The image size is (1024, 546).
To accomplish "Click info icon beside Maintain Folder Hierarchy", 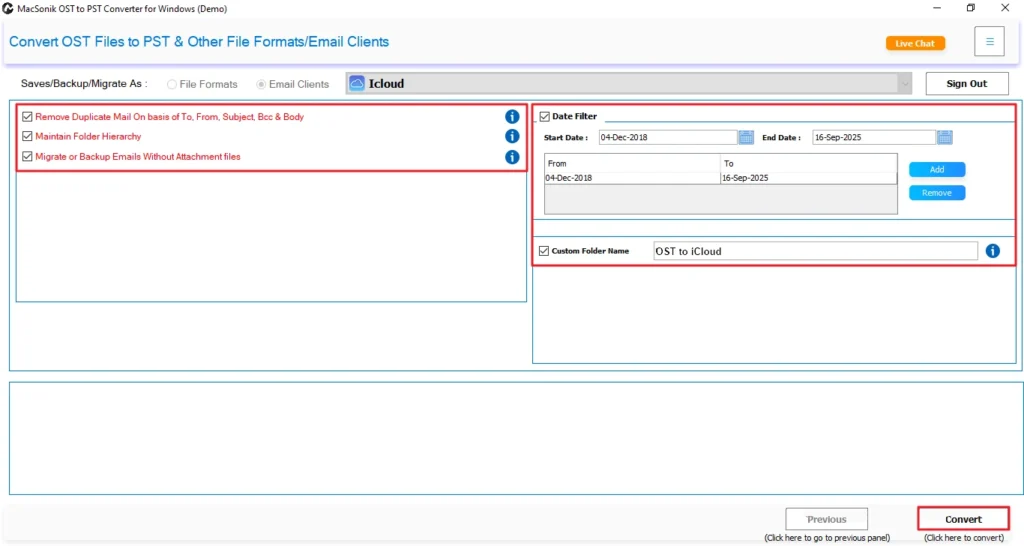I will click(512, 137).
